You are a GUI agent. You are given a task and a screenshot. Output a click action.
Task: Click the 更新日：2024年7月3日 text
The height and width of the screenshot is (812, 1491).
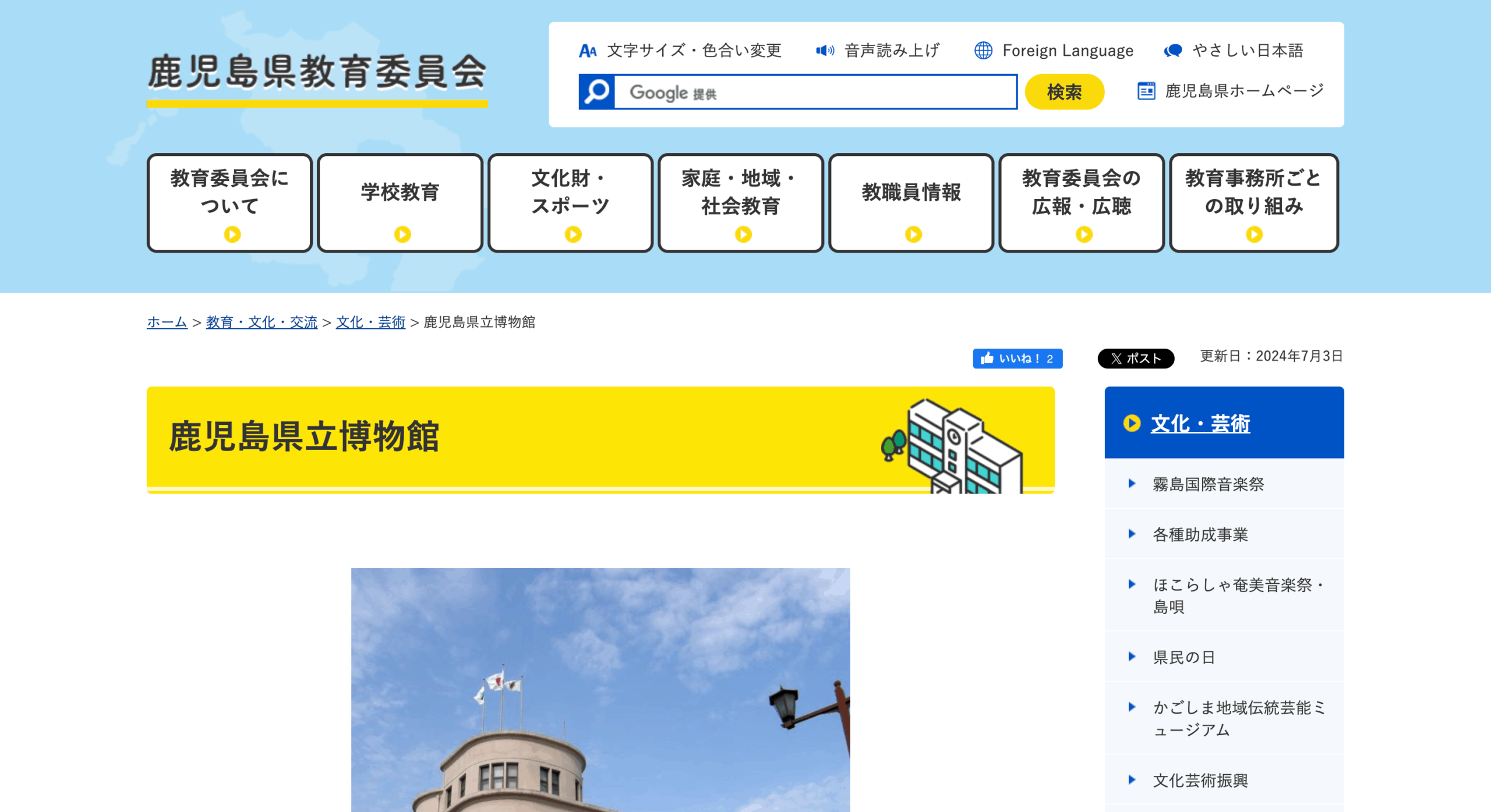[1271, 356]
